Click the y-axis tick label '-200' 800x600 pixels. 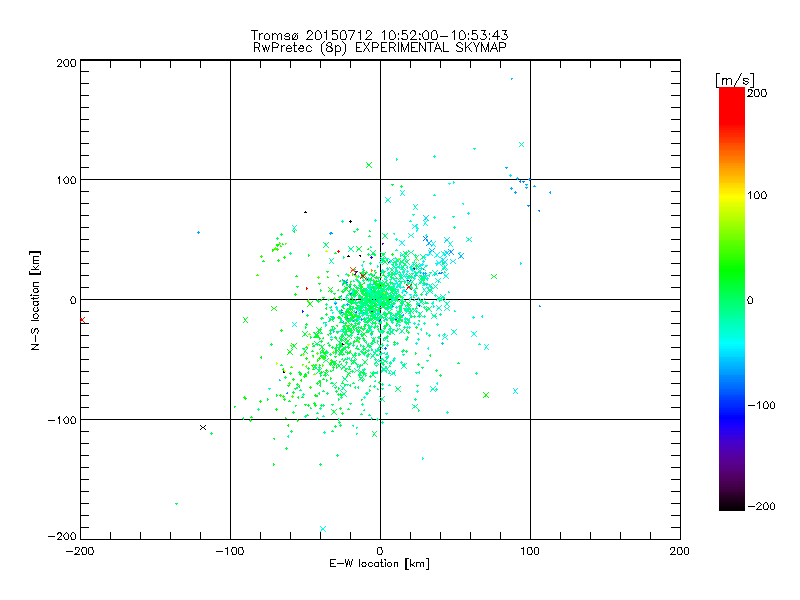click(x=62, y=536)
